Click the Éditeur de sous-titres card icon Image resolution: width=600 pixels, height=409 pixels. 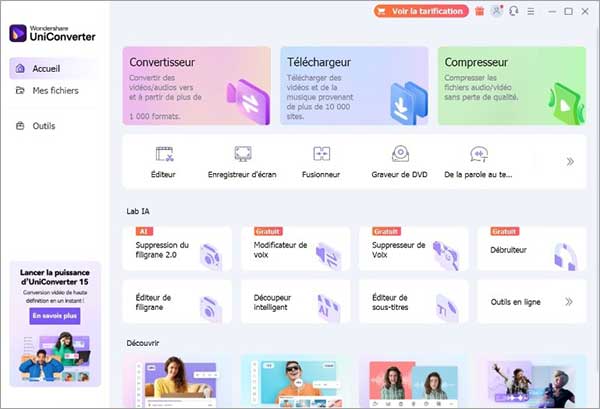coord(447,308)
